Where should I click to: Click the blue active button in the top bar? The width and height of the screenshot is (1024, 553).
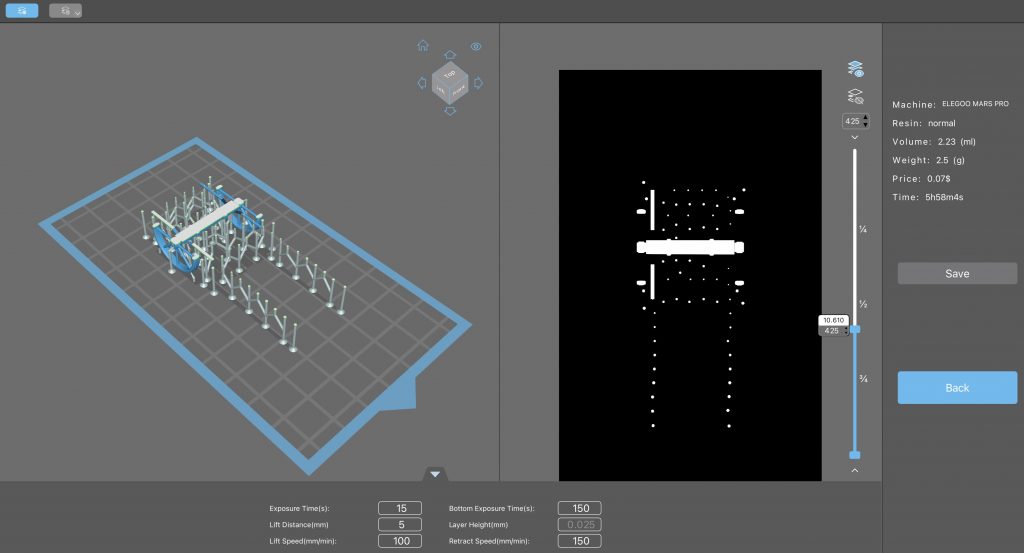click(x=22, y=11)
